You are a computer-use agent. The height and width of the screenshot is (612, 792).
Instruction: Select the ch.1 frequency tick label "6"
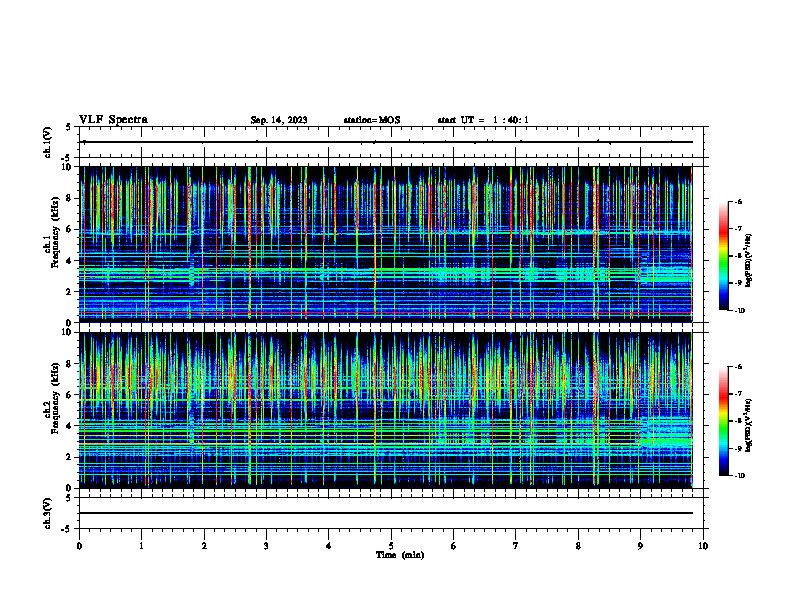coord(70,229)
